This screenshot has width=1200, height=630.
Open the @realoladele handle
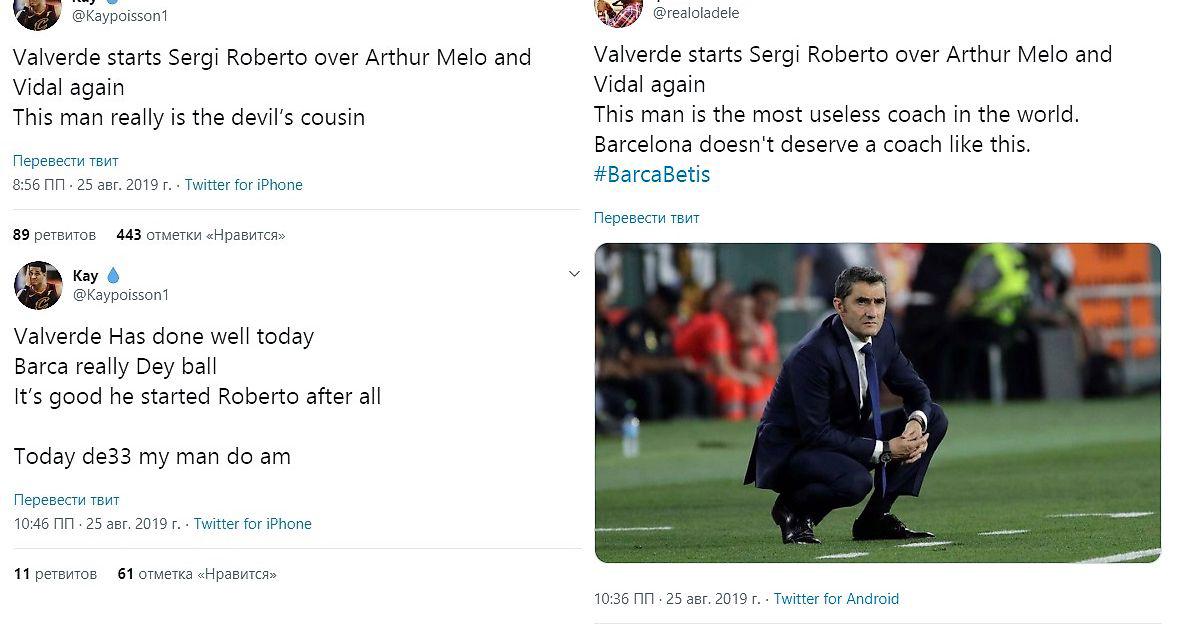(x=696, y=13)
